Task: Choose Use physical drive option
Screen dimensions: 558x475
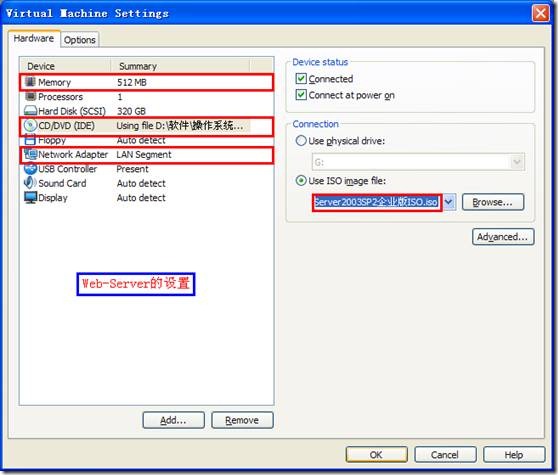Action: 301,141
